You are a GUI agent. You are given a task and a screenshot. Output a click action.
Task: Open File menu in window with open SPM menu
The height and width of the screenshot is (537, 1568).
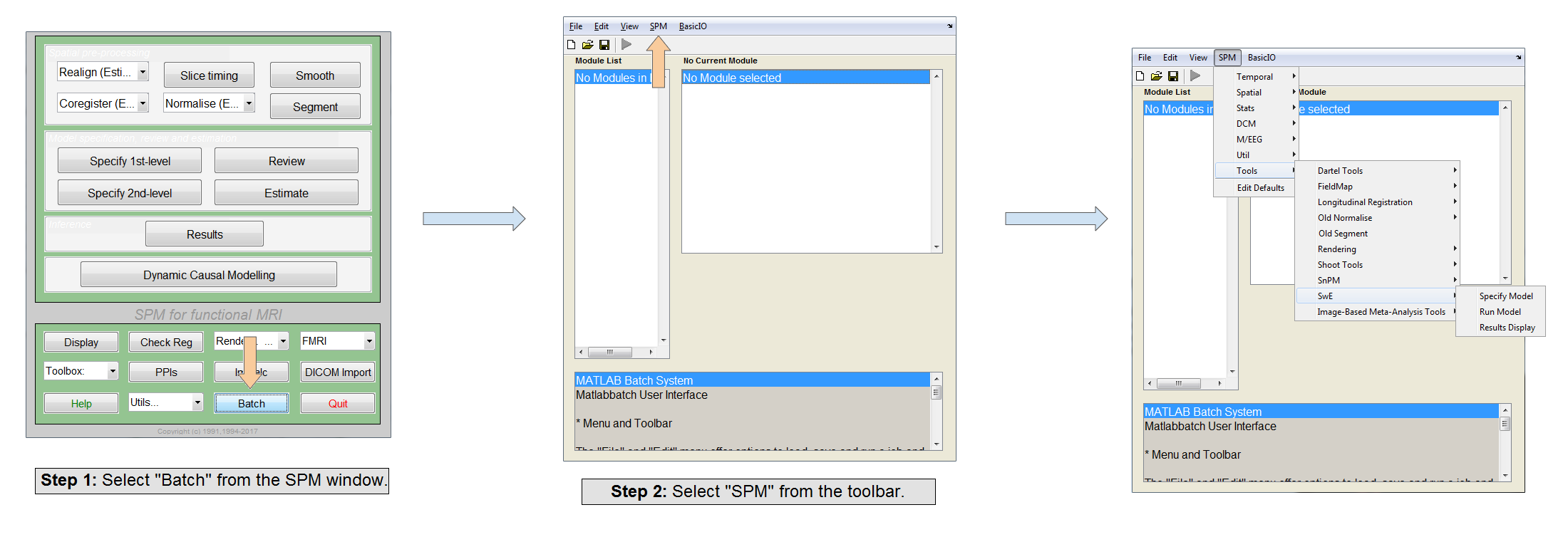coord(1145,58)
